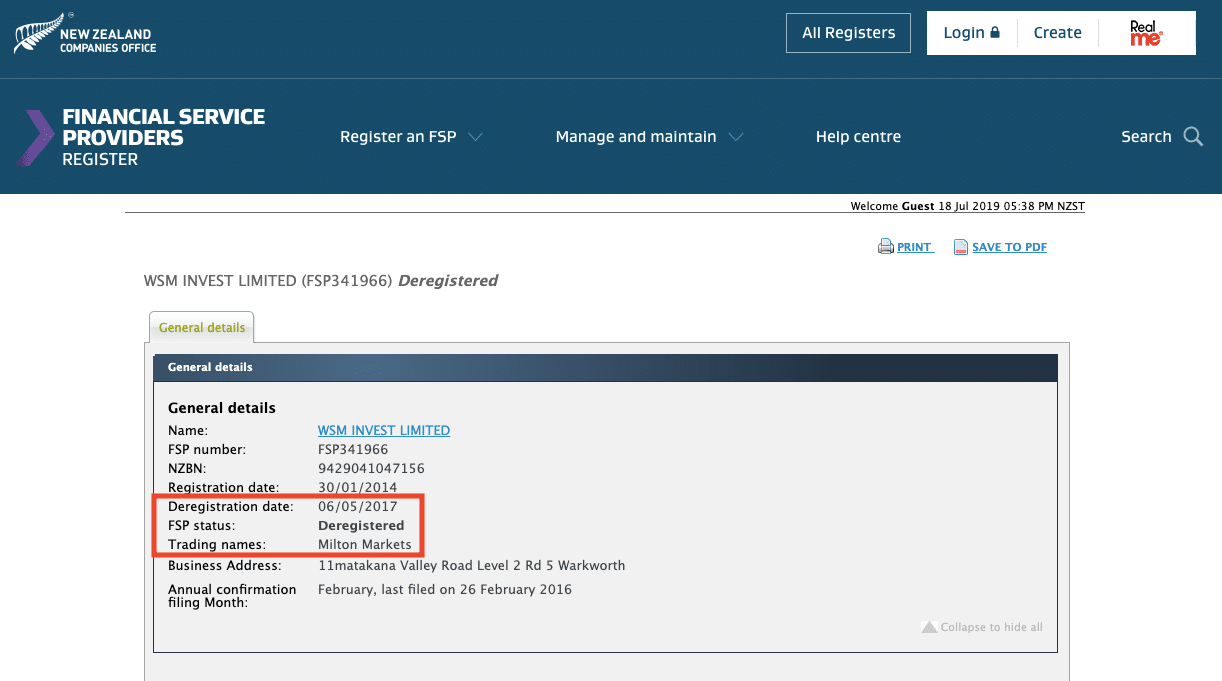
Task: Click the search magnifier icon
Action: (x=1193, y=137)
